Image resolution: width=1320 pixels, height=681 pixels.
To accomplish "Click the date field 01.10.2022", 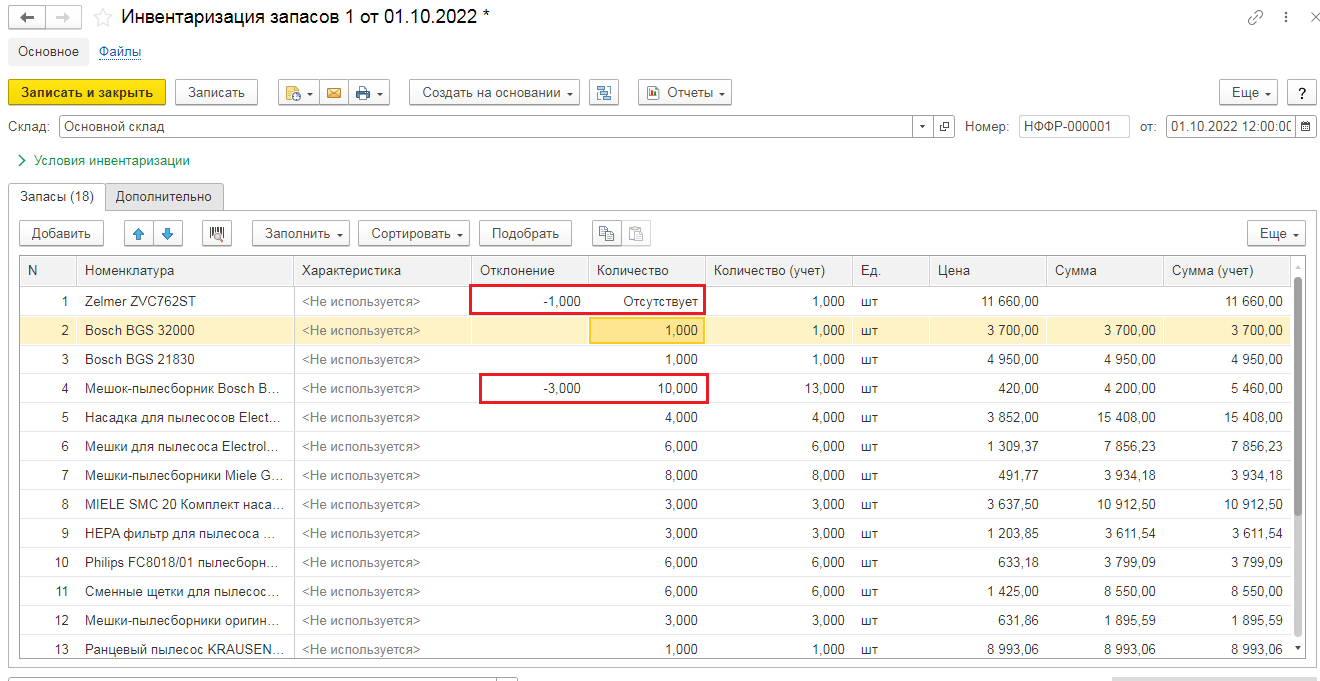I will (x=1231, y=127).
